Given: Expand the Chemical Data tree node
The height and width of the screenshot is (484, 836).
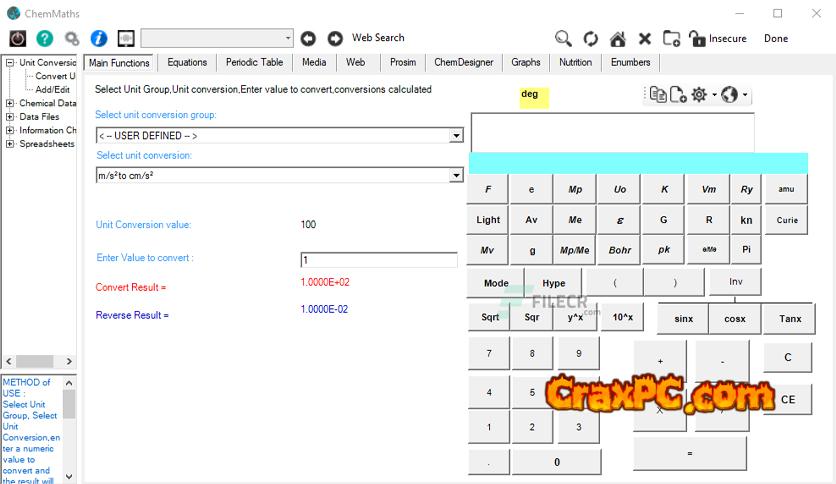Looking at the screenshot, I should tap(10, 103).
